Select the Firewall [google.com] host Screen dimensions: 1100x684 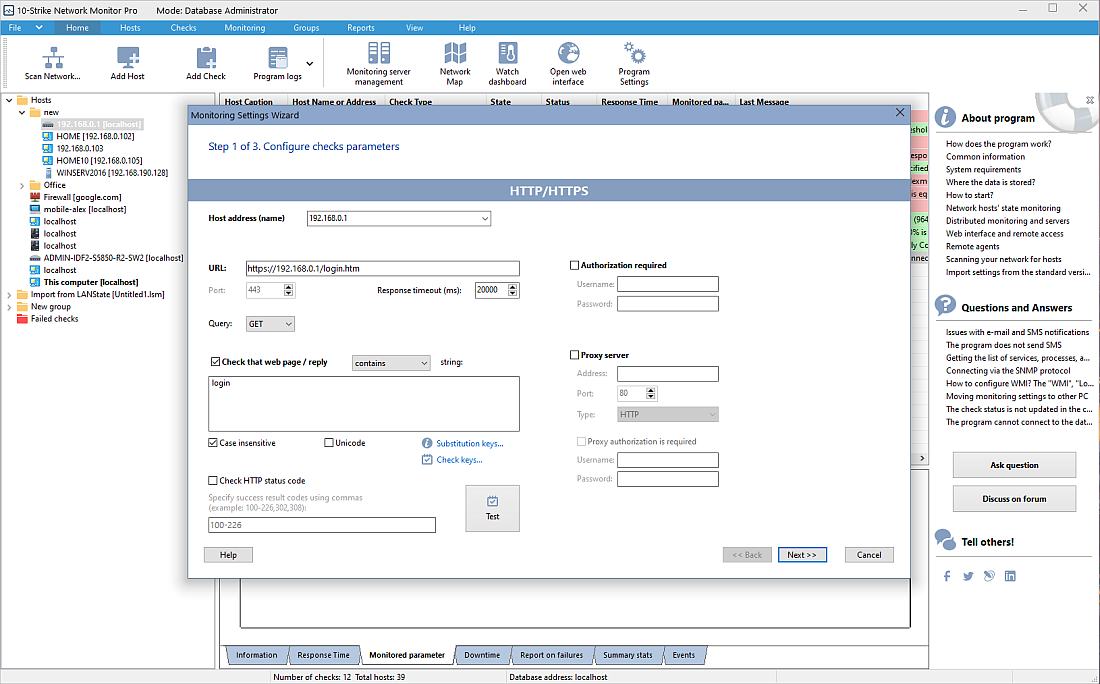[x=82, y=197]
